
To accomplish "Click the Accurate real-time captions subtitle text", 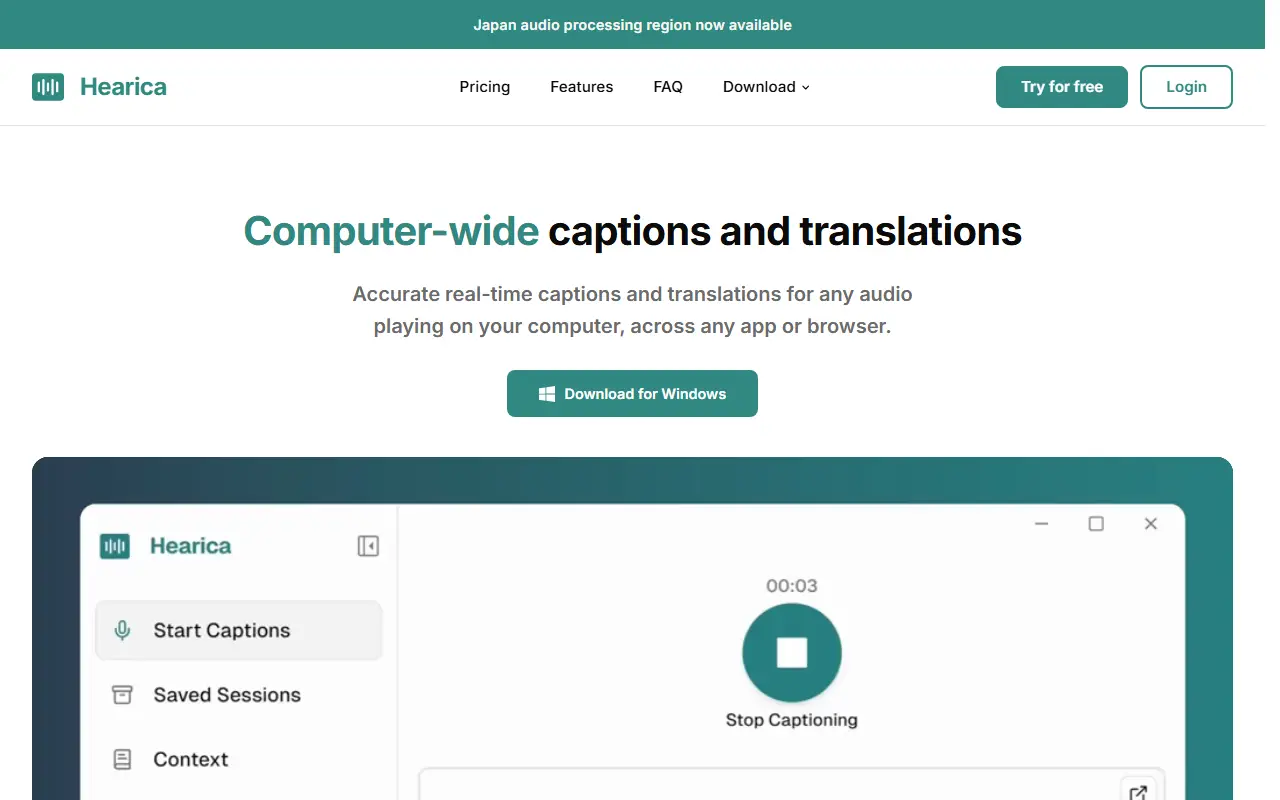I will pos(632,310).
